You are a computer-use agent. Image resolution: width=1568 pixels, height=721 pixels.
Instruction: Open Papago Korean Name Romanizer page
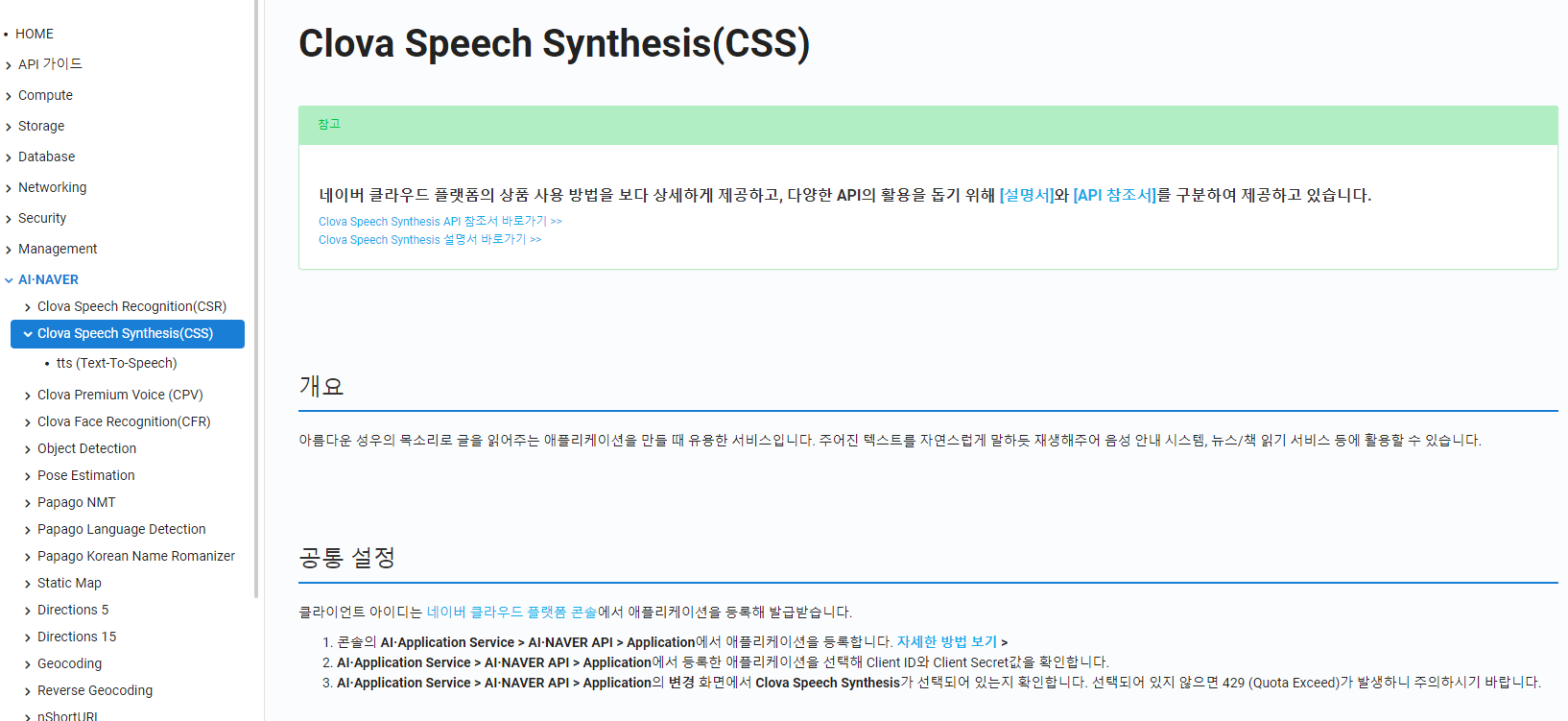(x=136, y=556)
